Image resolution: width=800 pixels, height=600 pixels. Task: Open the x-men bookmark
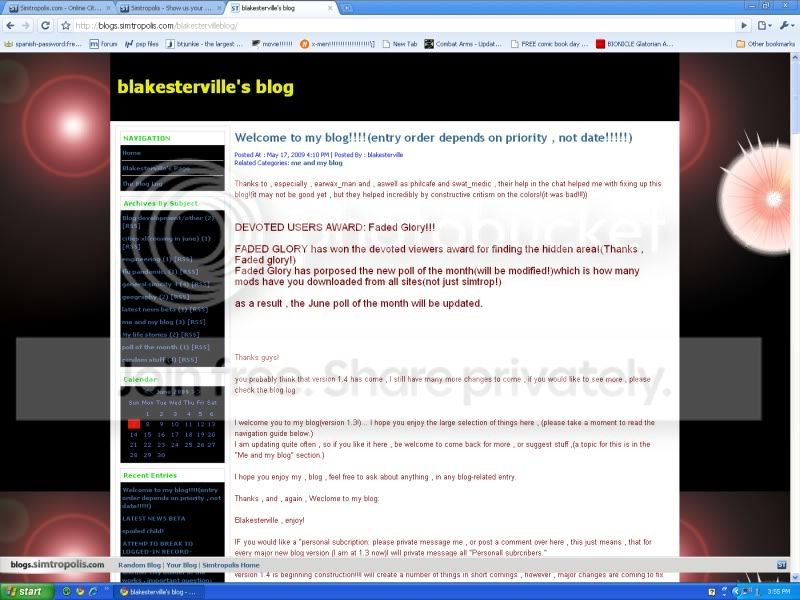(337, 44)
